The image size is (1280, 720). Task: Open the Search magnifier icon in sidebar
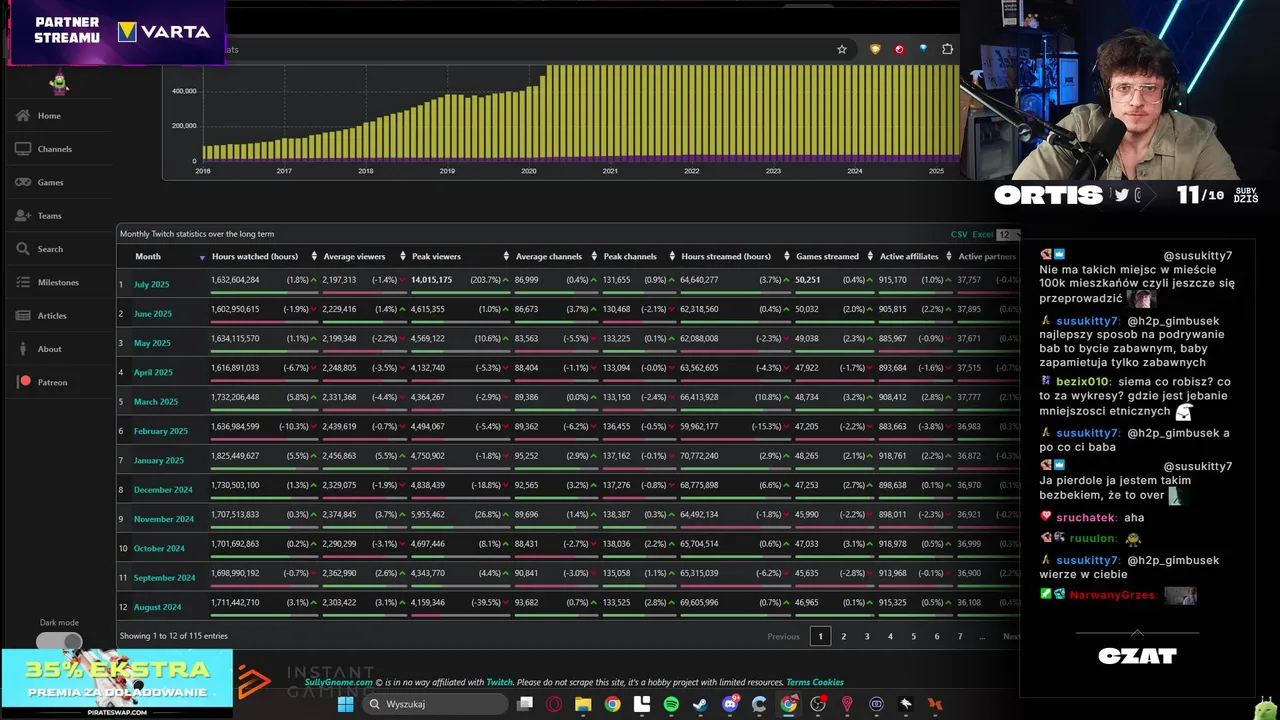pos(22,248)
